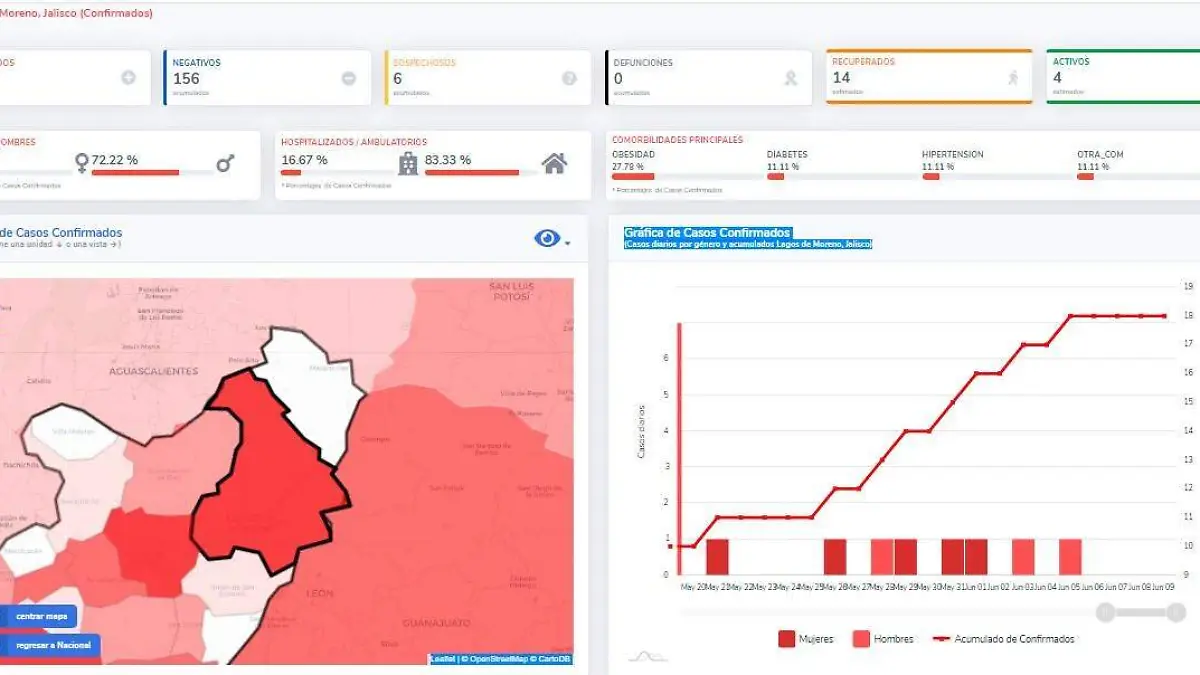
Task: Click the 'Casos diarios' axis label
Action: pyautogui.click(x=640, y=433)
